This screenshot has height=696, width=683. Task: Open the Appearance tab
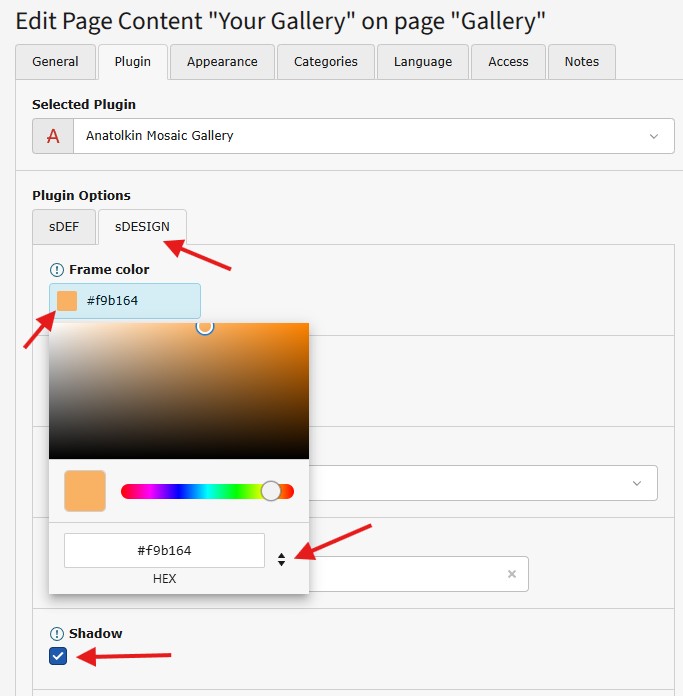(222, 62)
